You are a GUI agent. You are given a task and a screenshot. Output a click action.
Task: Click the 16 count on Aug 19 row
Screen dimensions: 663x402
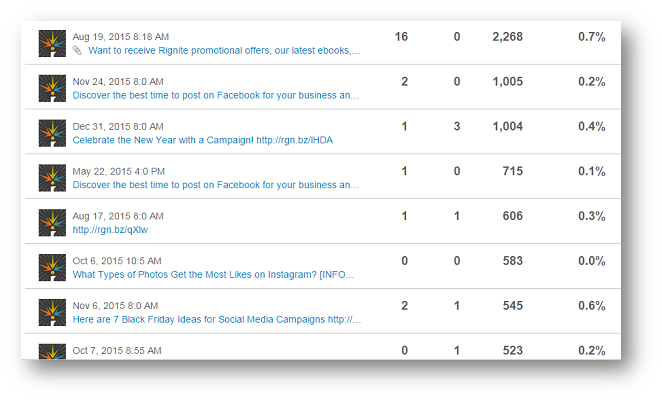coord(401,37)
